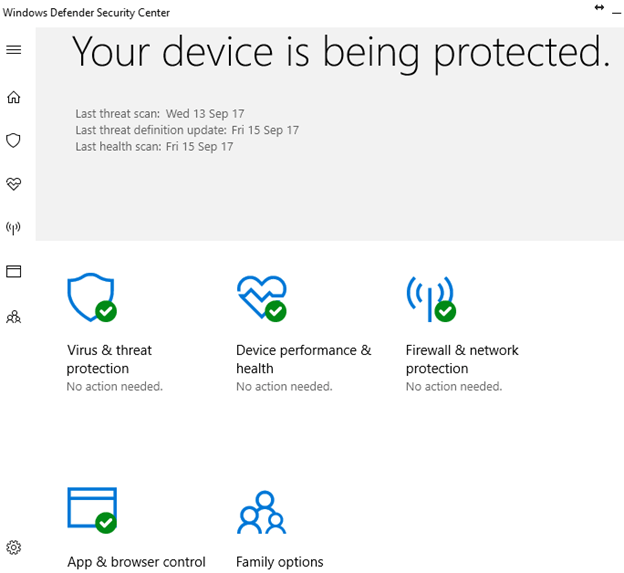Open Device performance & health link
Screen dimensions: 624x573
tap(303, 359)
